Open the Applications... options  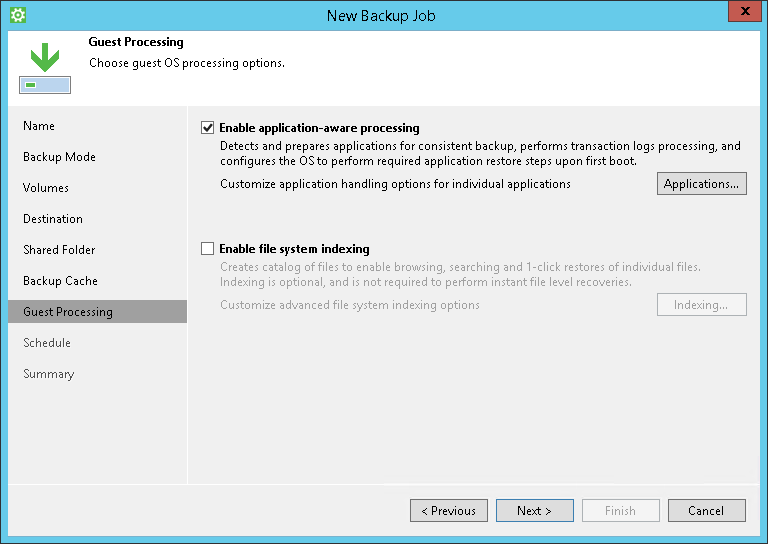tap(701, 184)
